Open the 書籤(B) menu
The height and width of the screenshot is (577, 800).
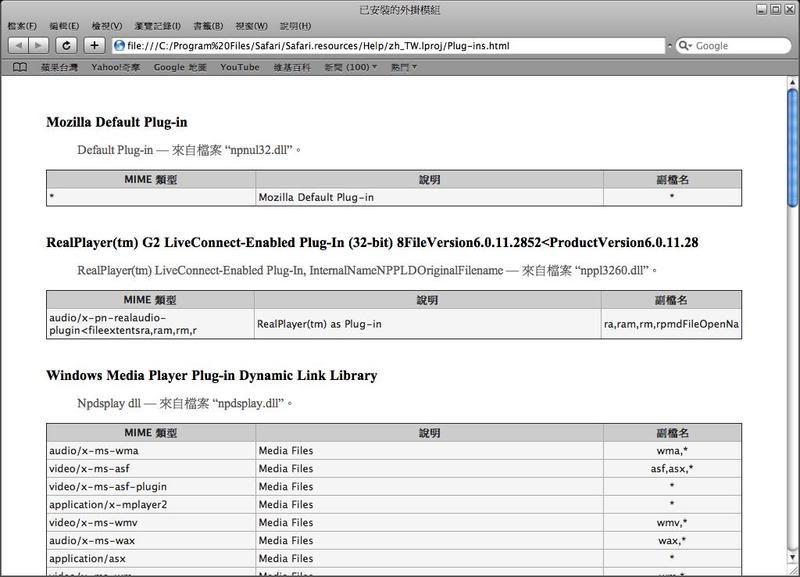click(x=208, y=26)
